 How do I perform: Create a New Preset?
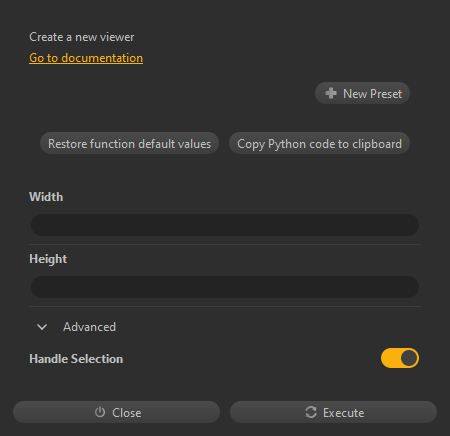(x=362, y=93)
